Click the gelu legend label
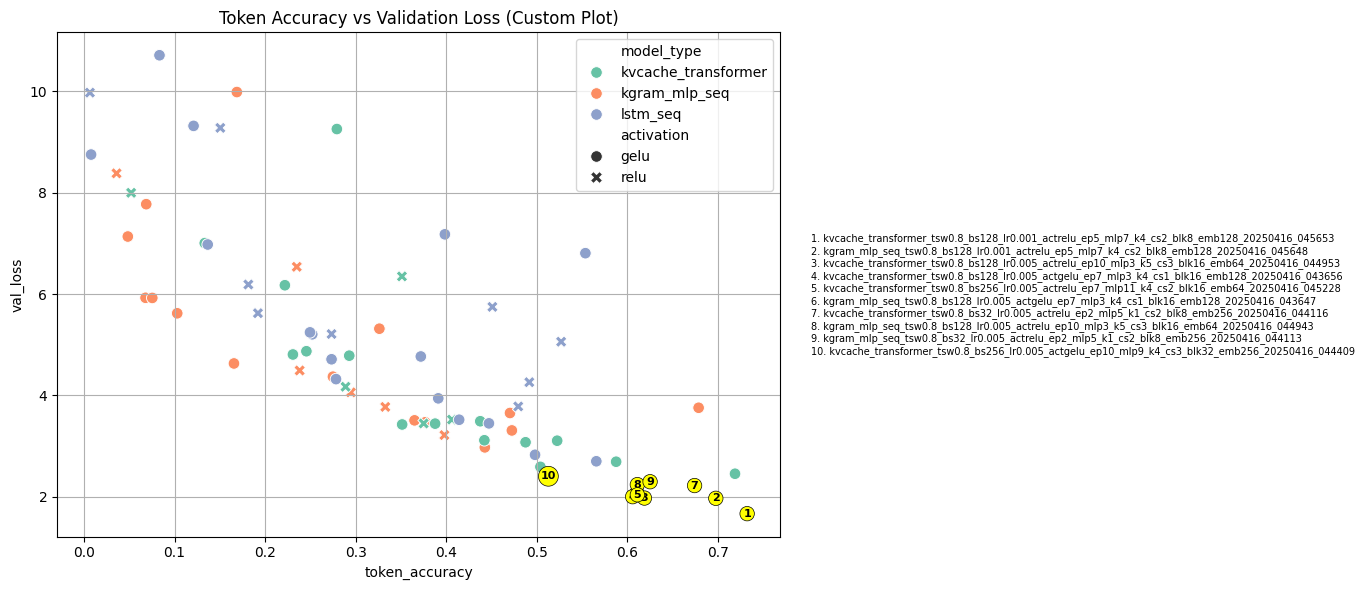1364x590 pixels. (x=635, y=156)
